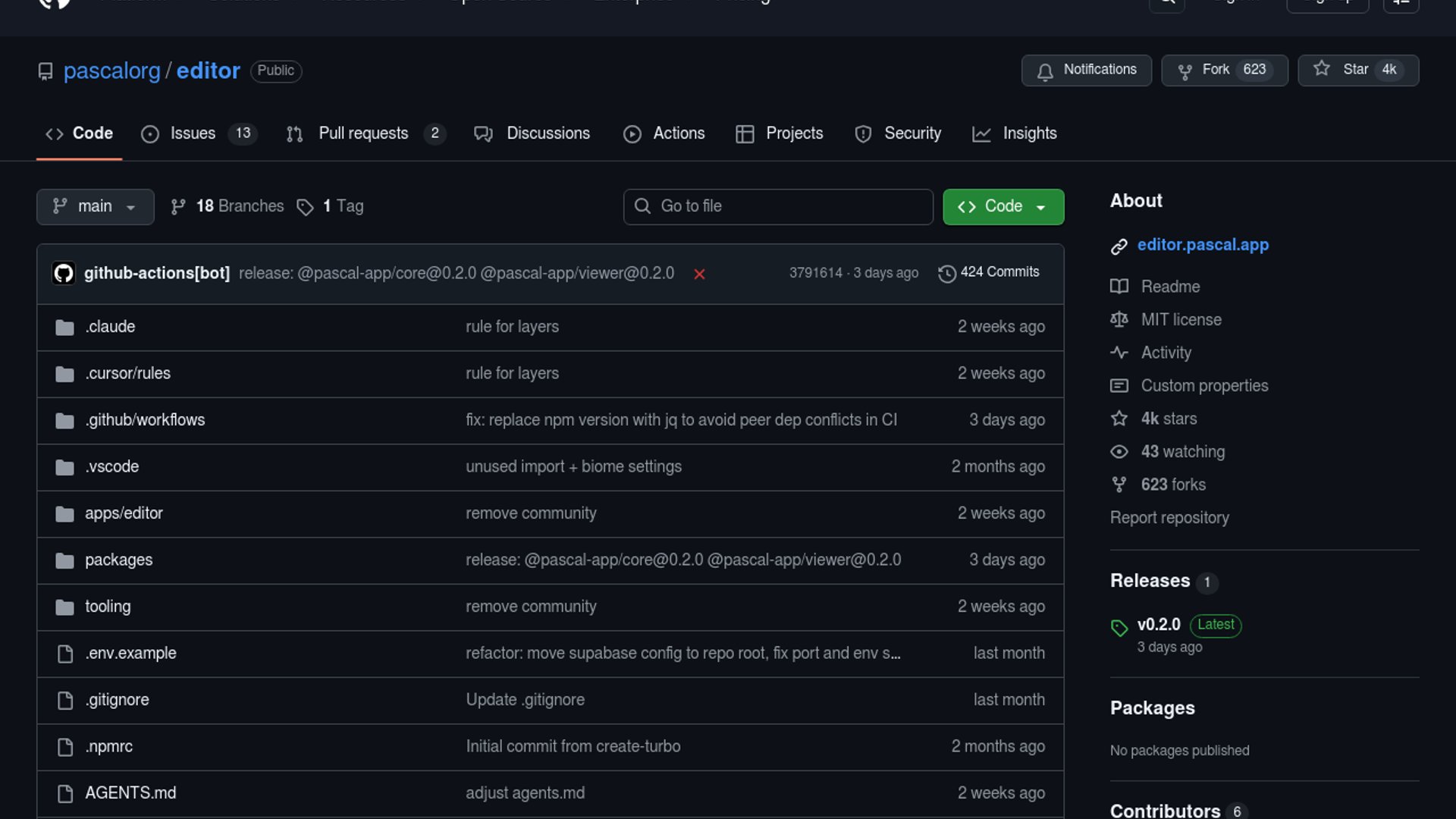Open the Actions tab
Viewport: 1456px width, 819px height.
664,133
